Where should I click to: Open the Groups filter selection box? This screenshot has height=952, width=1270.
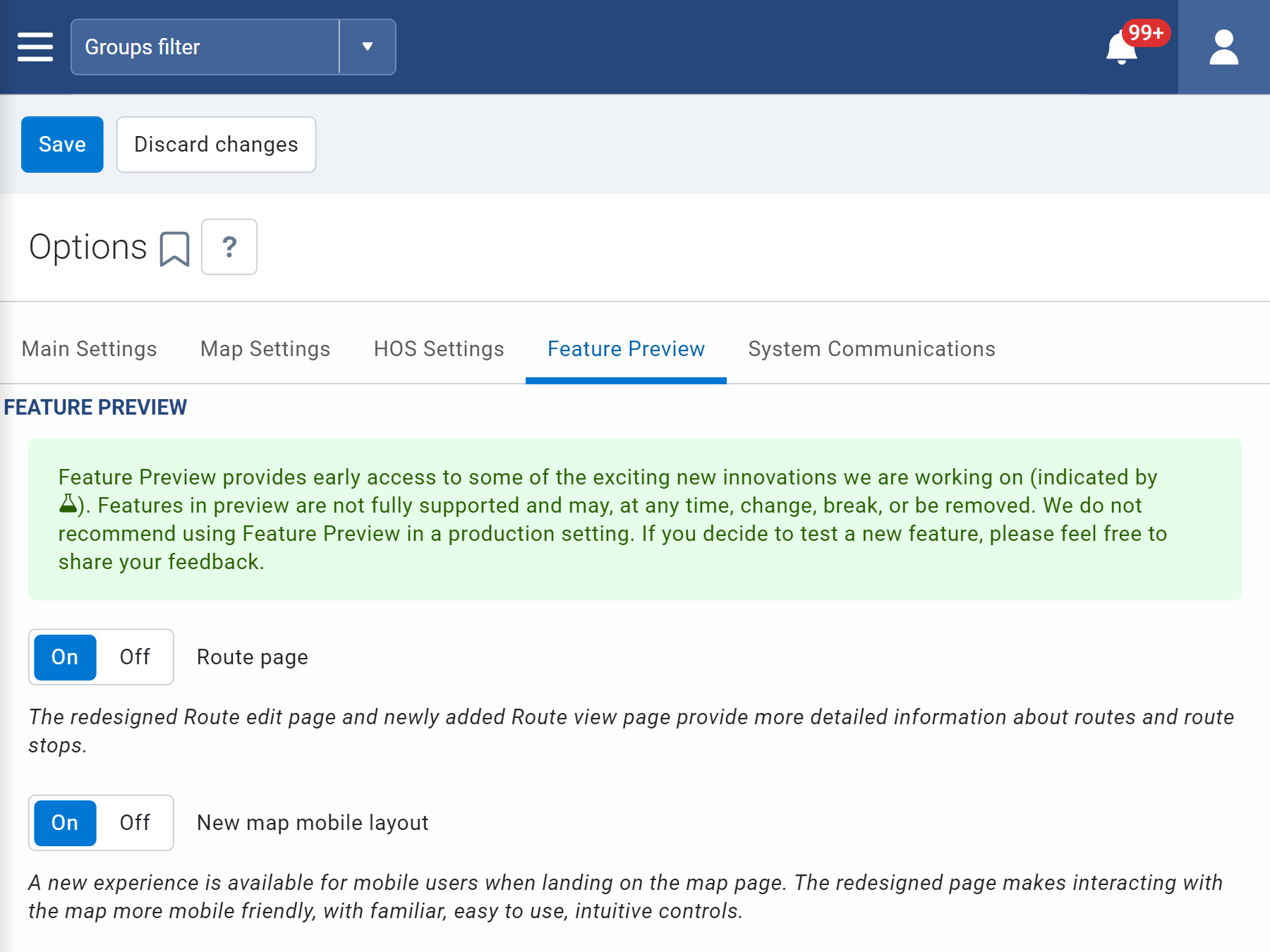pos(205,47)
